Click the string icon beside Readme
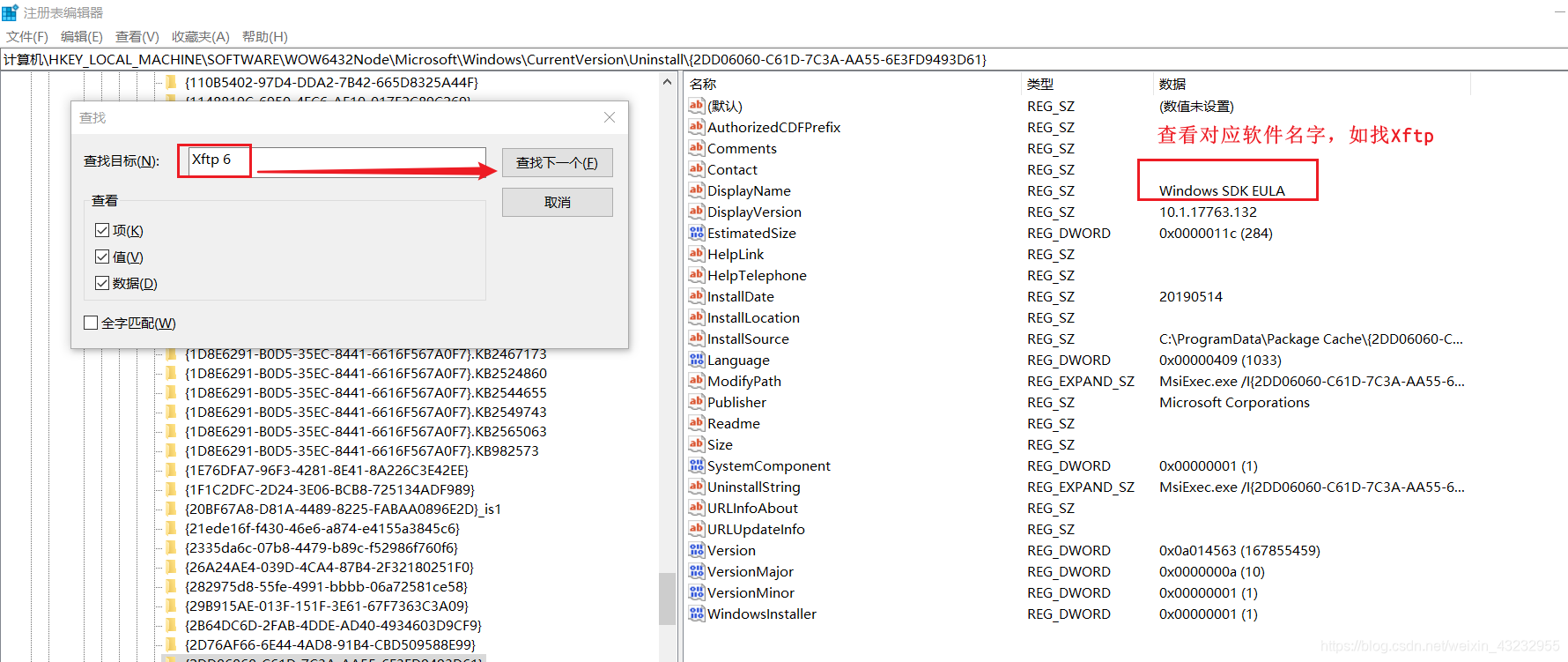The image size is (1568, 662). pos(697,423)
